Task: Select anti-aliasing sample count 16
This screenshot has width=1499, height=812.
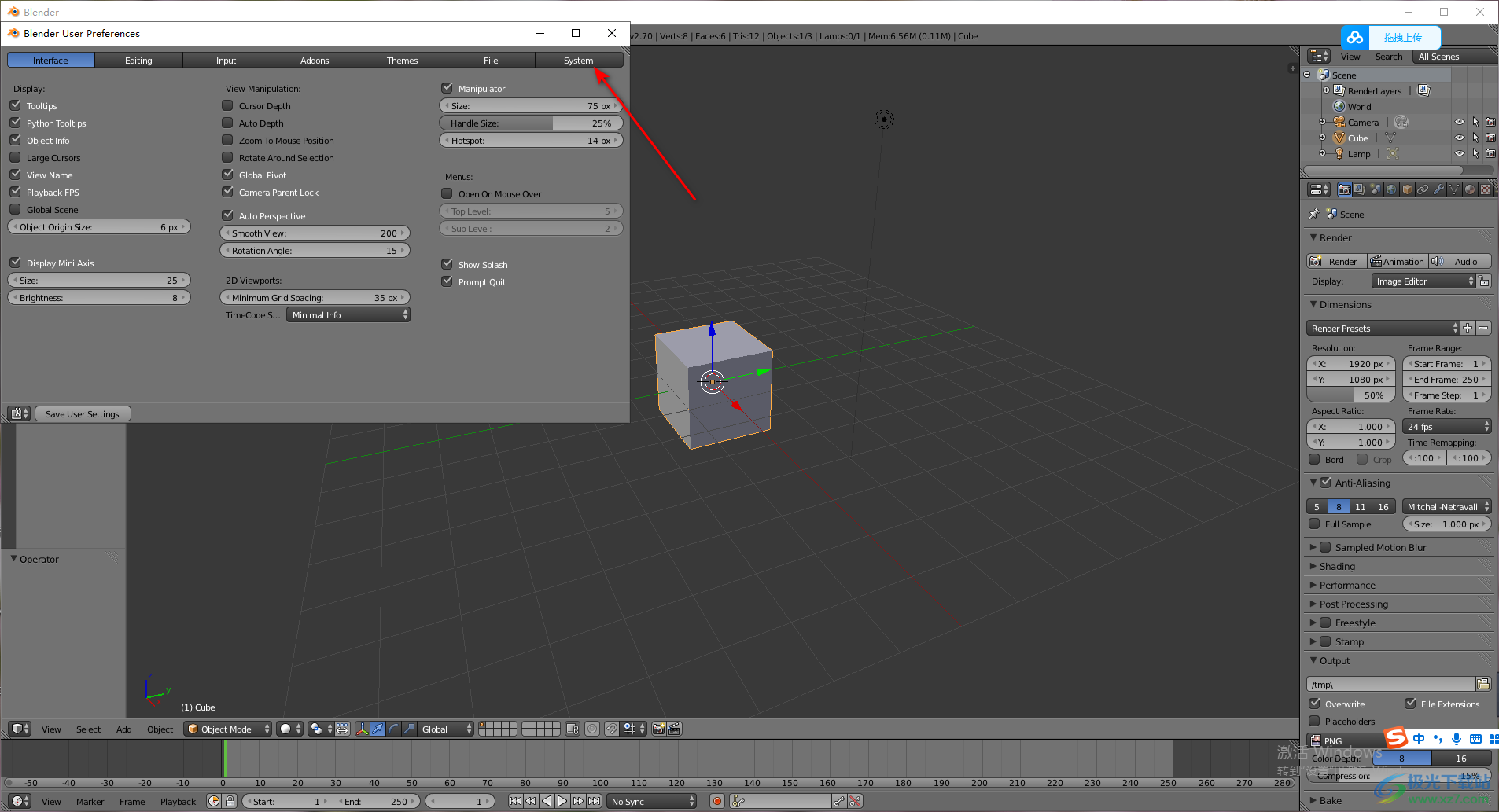Action: pos(1383,506)
